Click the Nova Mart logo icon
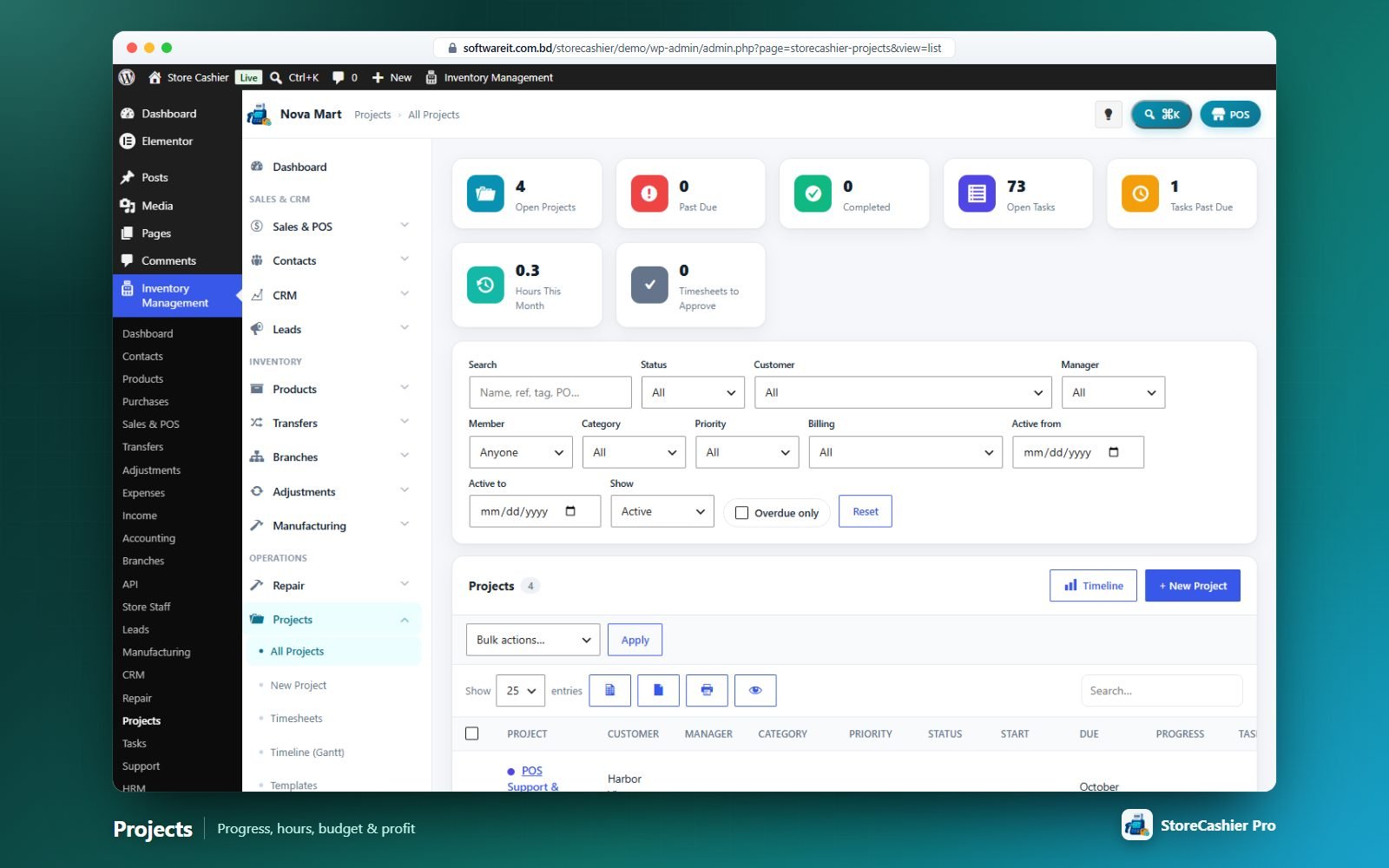 pos(259,115)
